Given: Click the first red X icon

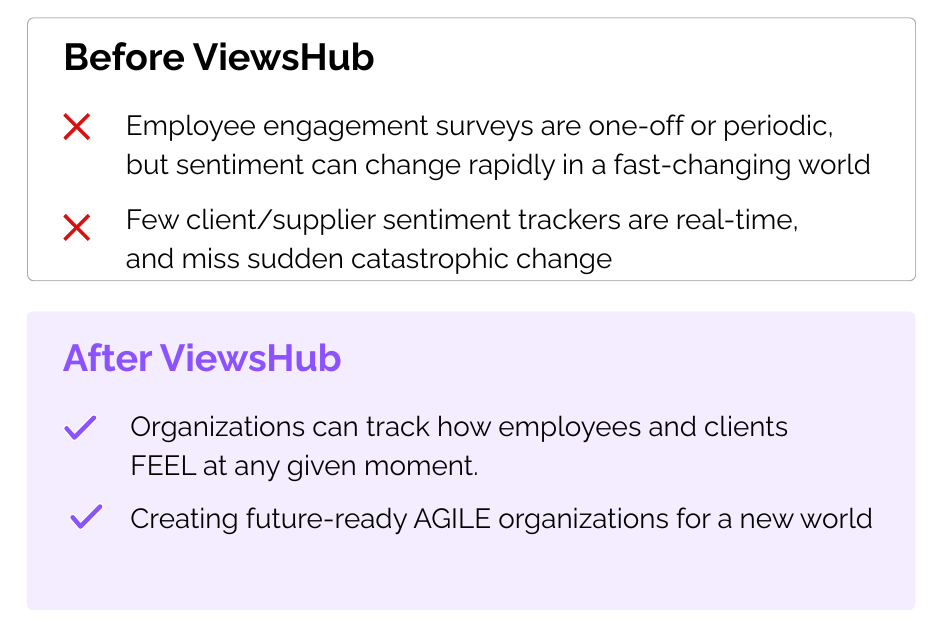Looking at the screenshot, I should [77, 127].
